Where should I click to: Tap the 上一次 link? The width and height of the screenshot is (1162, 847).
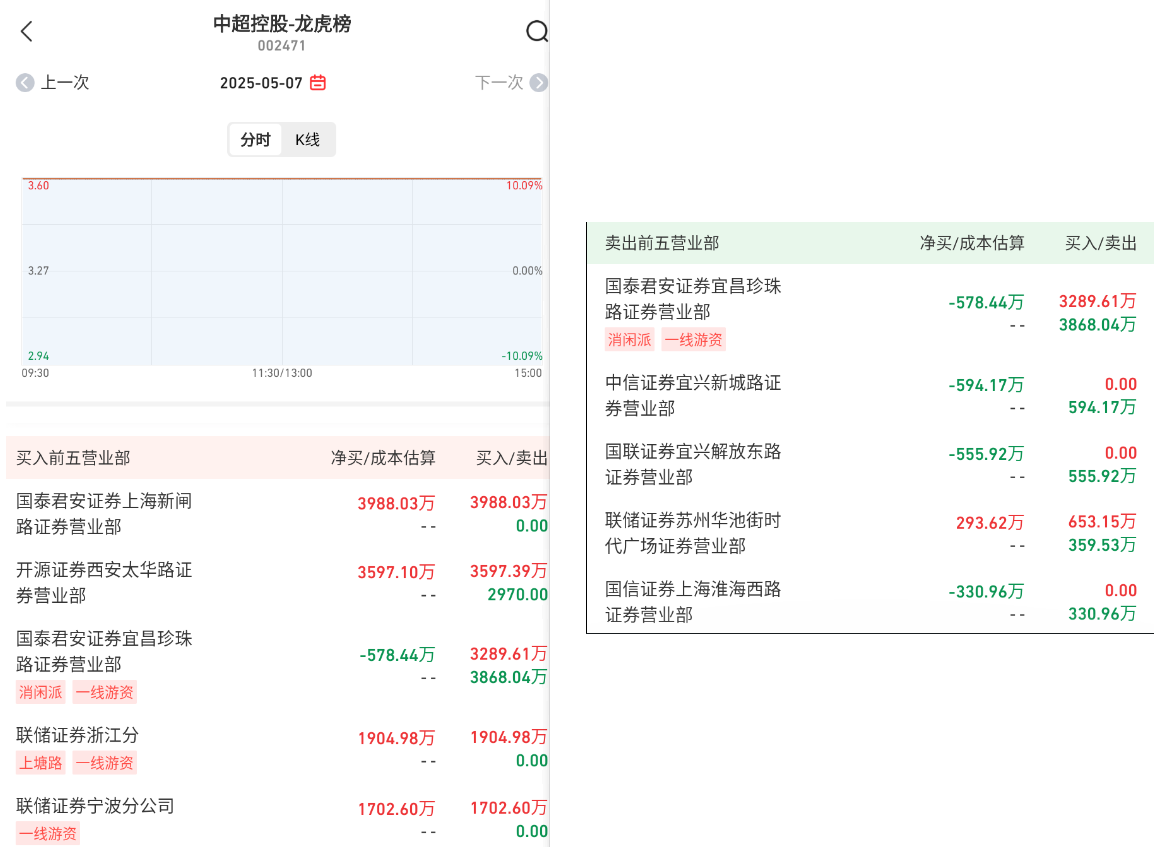pos(65,83)
